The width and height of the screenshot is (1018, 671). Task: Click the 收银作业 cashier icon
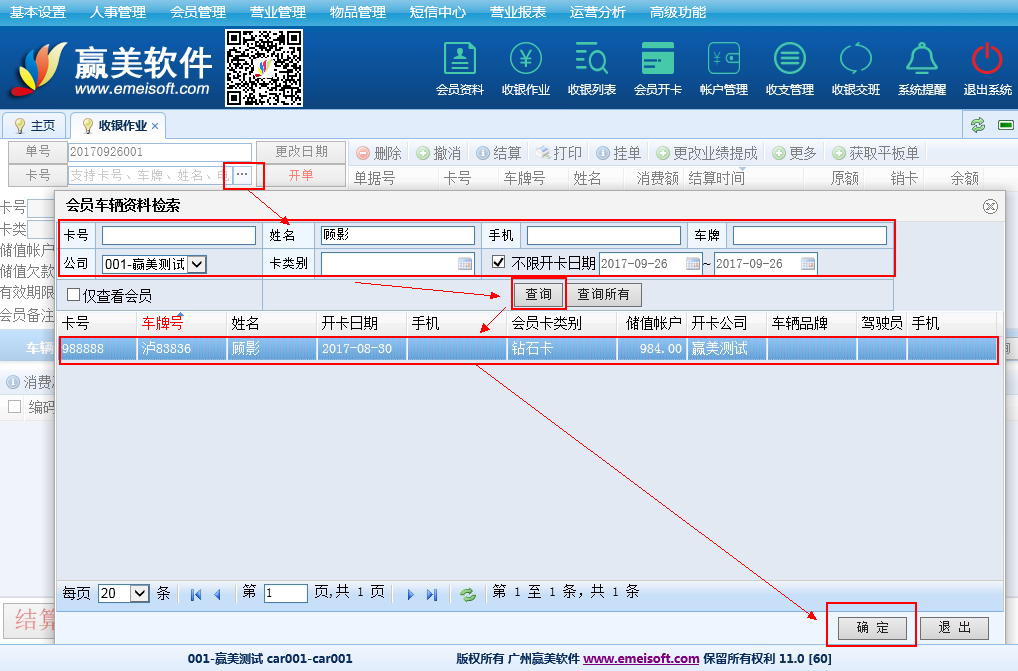coord(525,68)
